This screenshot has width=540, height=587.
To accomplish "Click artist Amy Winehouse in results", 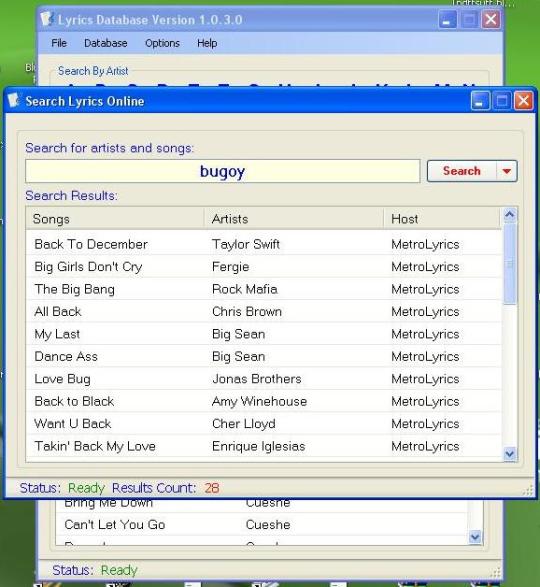I will pos(260,401).
